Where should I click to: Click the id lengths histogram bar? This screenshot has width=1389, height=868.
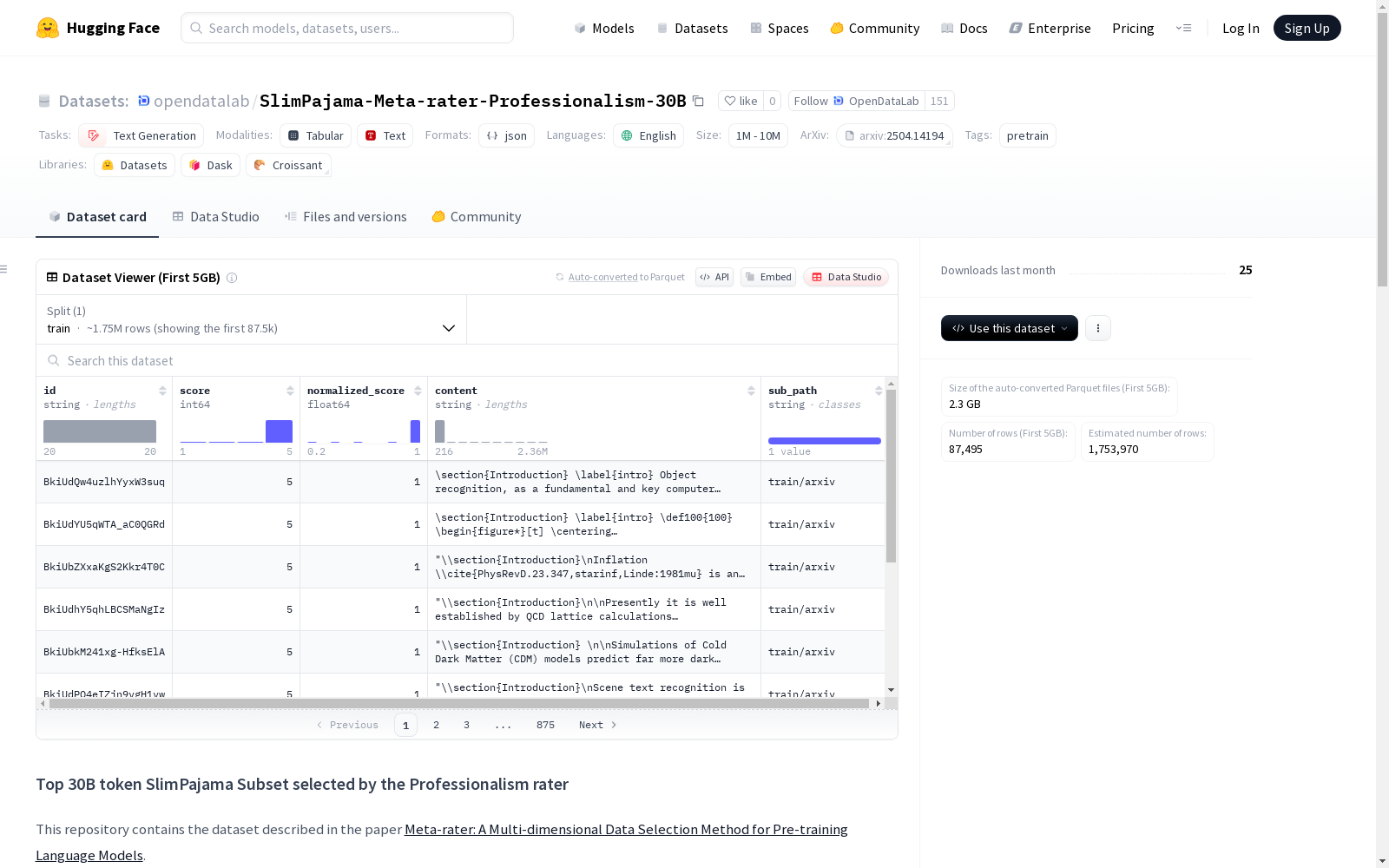pyautogui.click(x=100, y=431)
